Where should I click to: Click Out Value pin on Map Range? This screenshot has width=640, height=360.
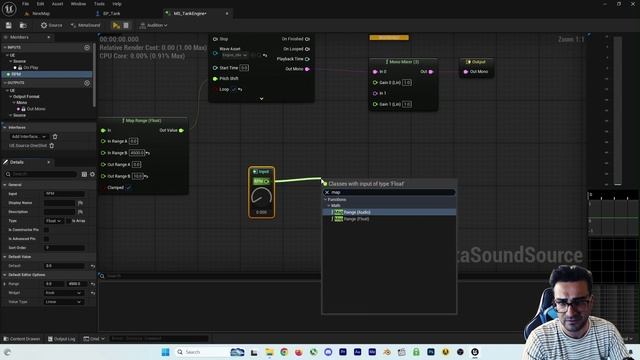[181, 131]
